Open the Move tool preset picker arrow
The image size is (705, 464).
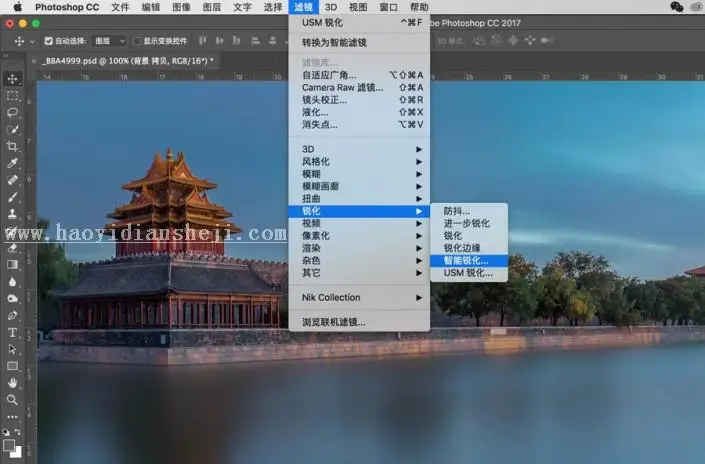[32, 41]
